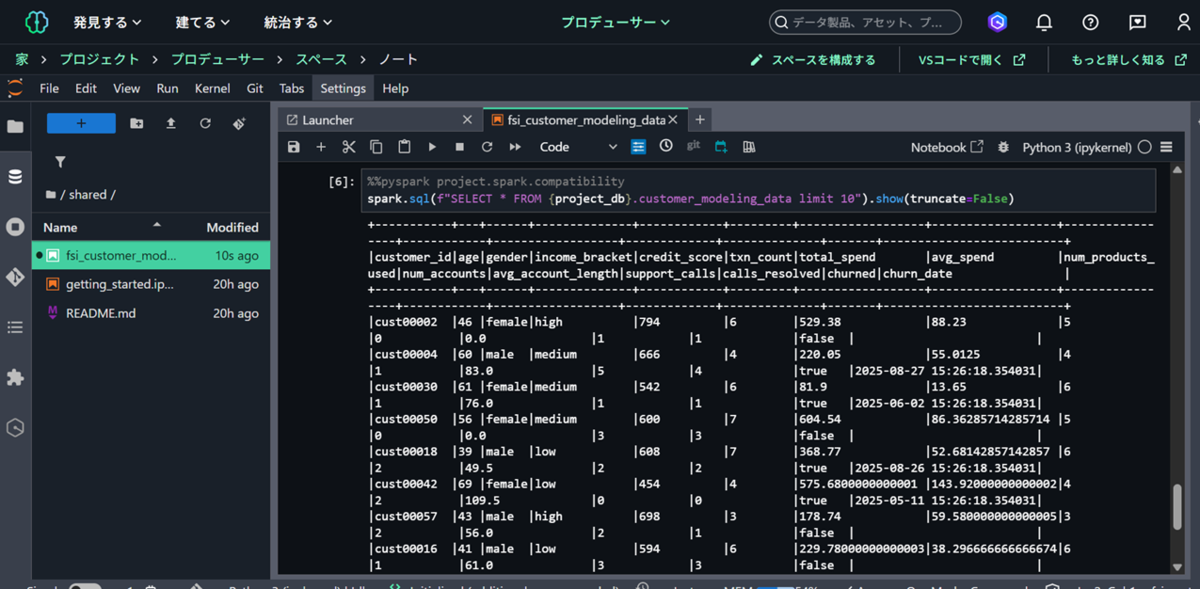Open the help question mark icon
The height and width of the screenshot is (589, 1200).
click(x=1090, y=22)
